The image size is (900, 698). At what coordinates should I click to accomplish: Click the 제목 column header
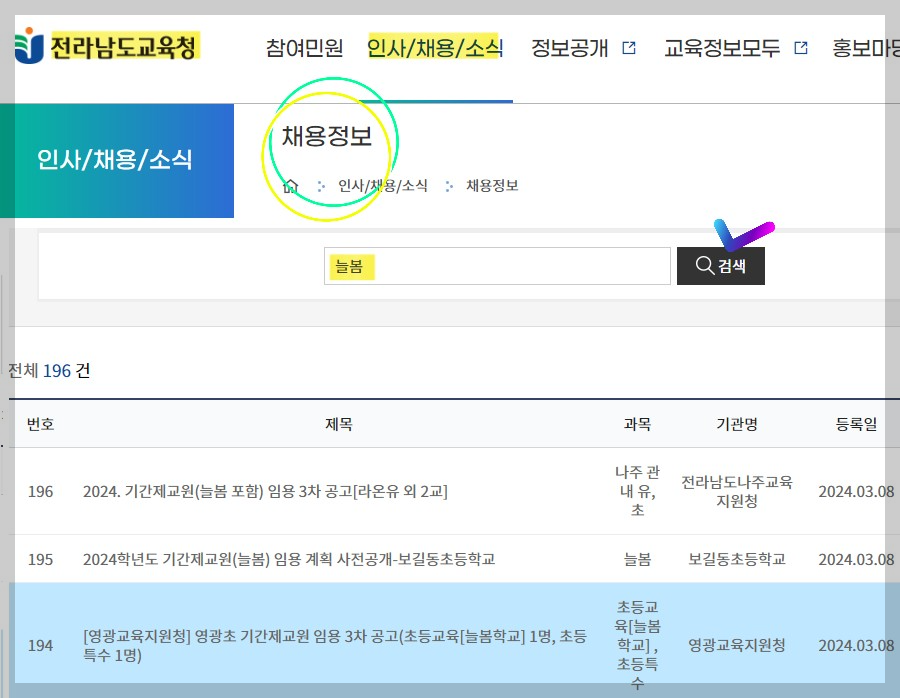pyautogui.click(x=338, y=423)
